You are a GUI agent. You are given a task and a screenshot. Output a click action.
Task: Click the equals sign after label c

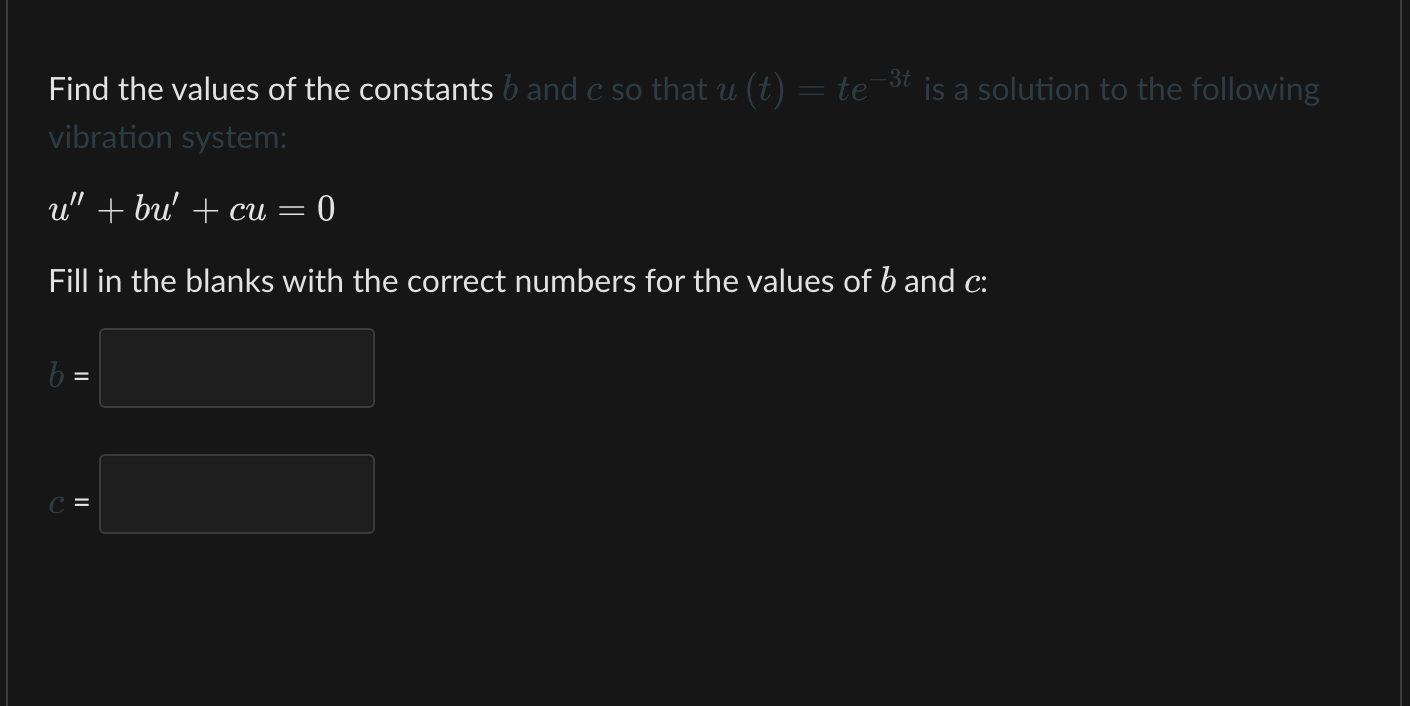pos(82,504)
